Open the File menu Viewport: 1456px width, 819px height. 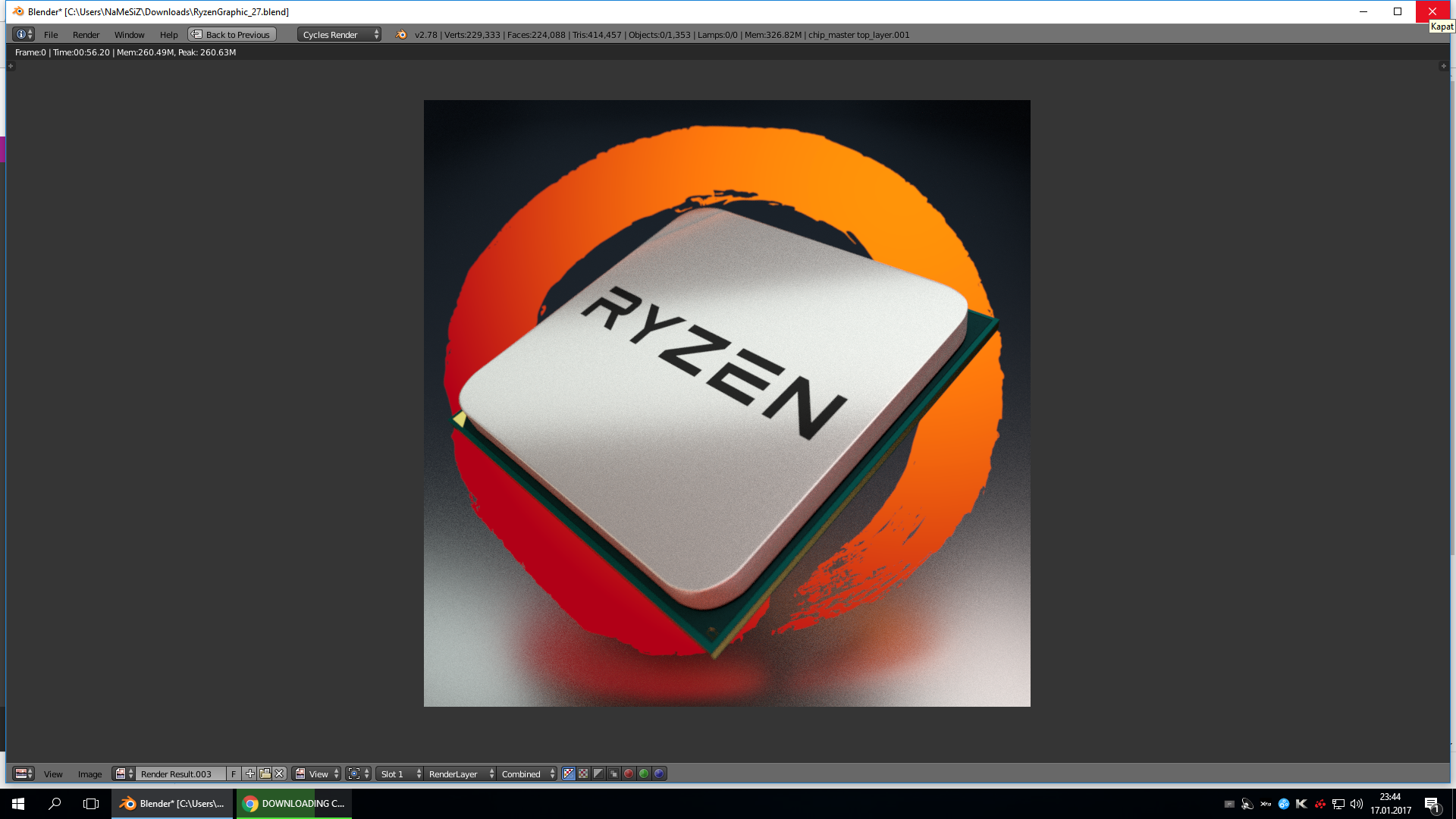[51, 35]
